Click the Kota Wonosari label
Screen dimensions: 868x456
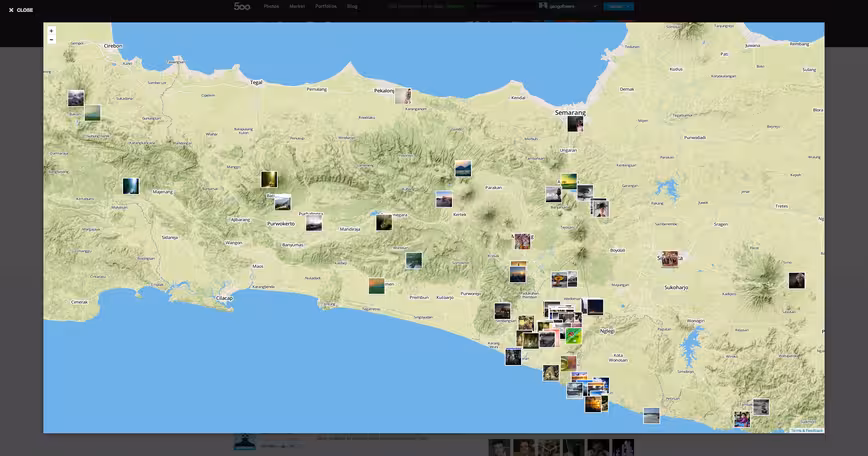pos(618,358)
